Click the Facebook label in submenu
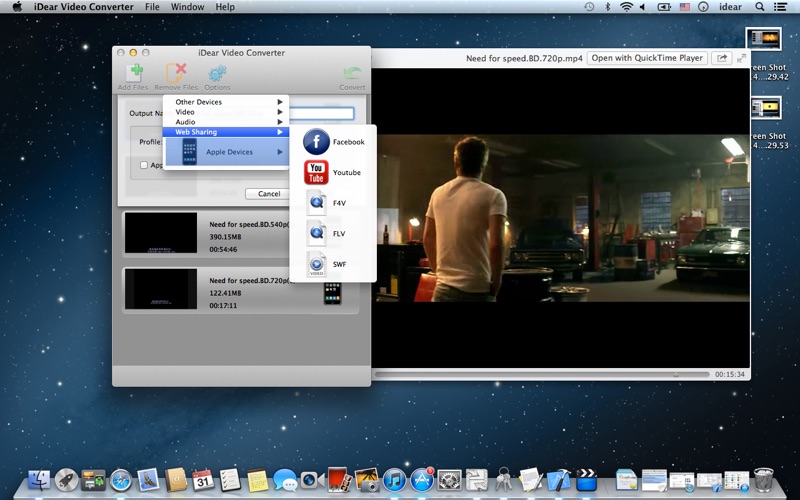Image resolution: width=800 pixels, height=500 pixels. (x=348, y=142)
